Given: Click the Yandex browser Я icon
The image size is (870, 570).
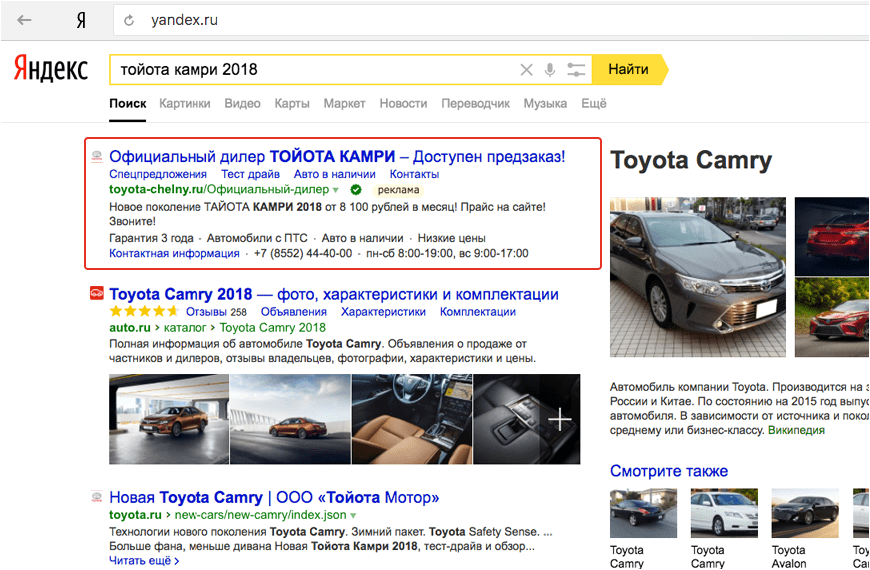Looking at the screenshot, I should click(80, 20).
